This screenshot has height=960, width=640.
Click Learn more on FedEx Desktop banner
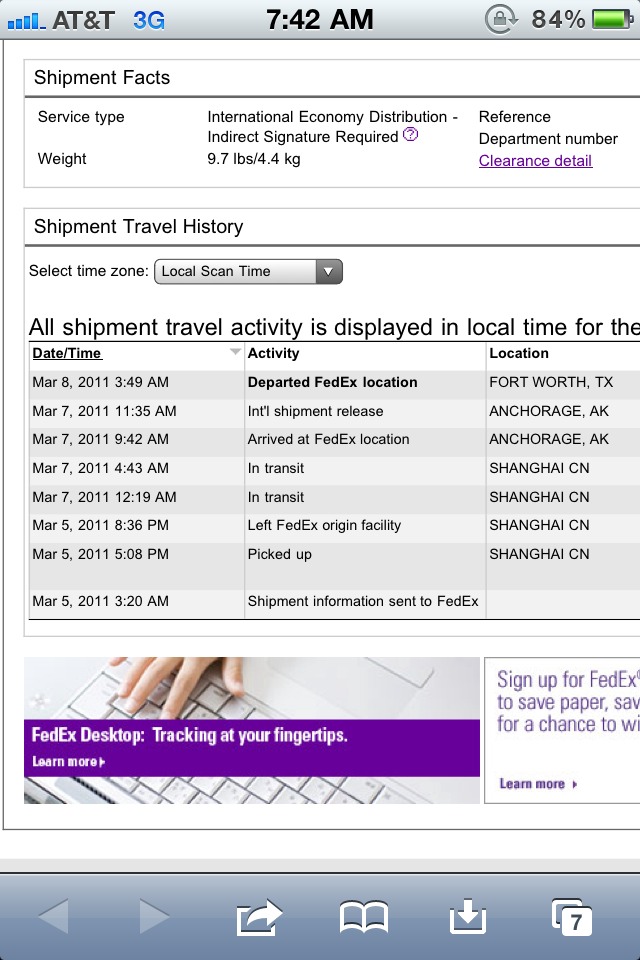point(69,762)
